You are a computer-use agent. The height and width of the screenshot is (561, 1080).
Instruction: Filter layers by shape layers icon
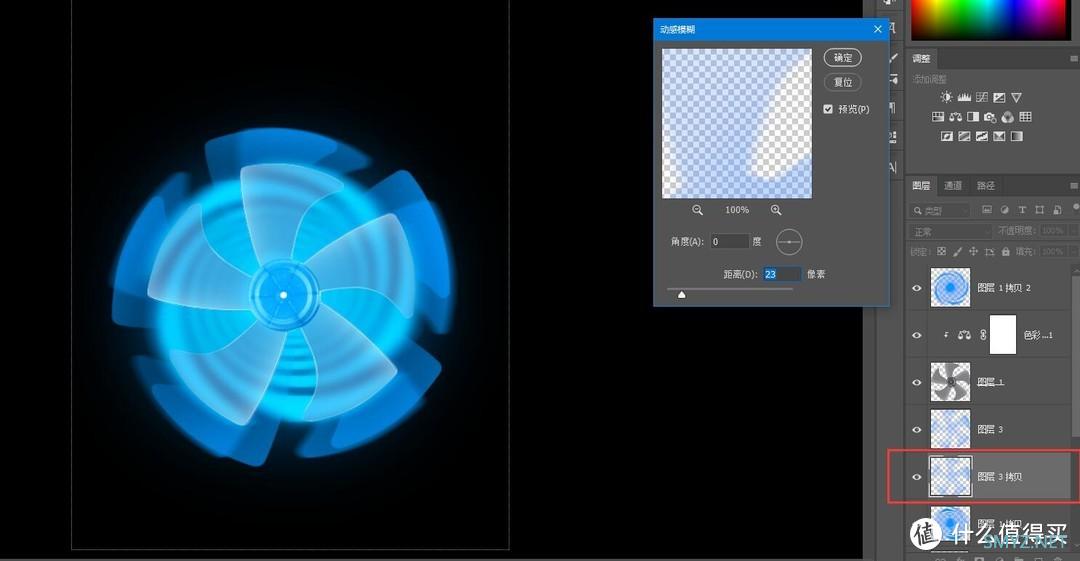[x=1039, y=210]
